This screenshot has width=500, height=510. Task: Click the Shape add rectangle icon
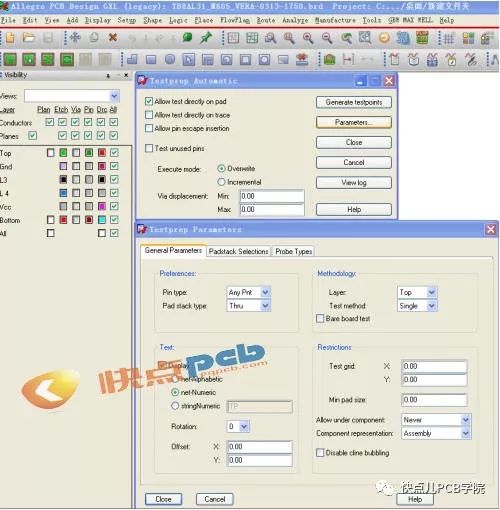click(151, 60)
